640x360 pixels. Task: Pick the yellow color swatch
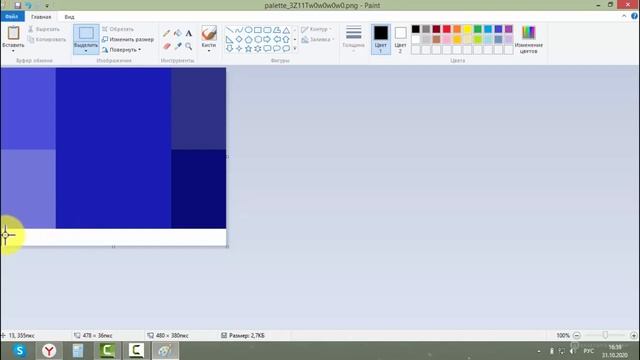[x=467, y=29]
